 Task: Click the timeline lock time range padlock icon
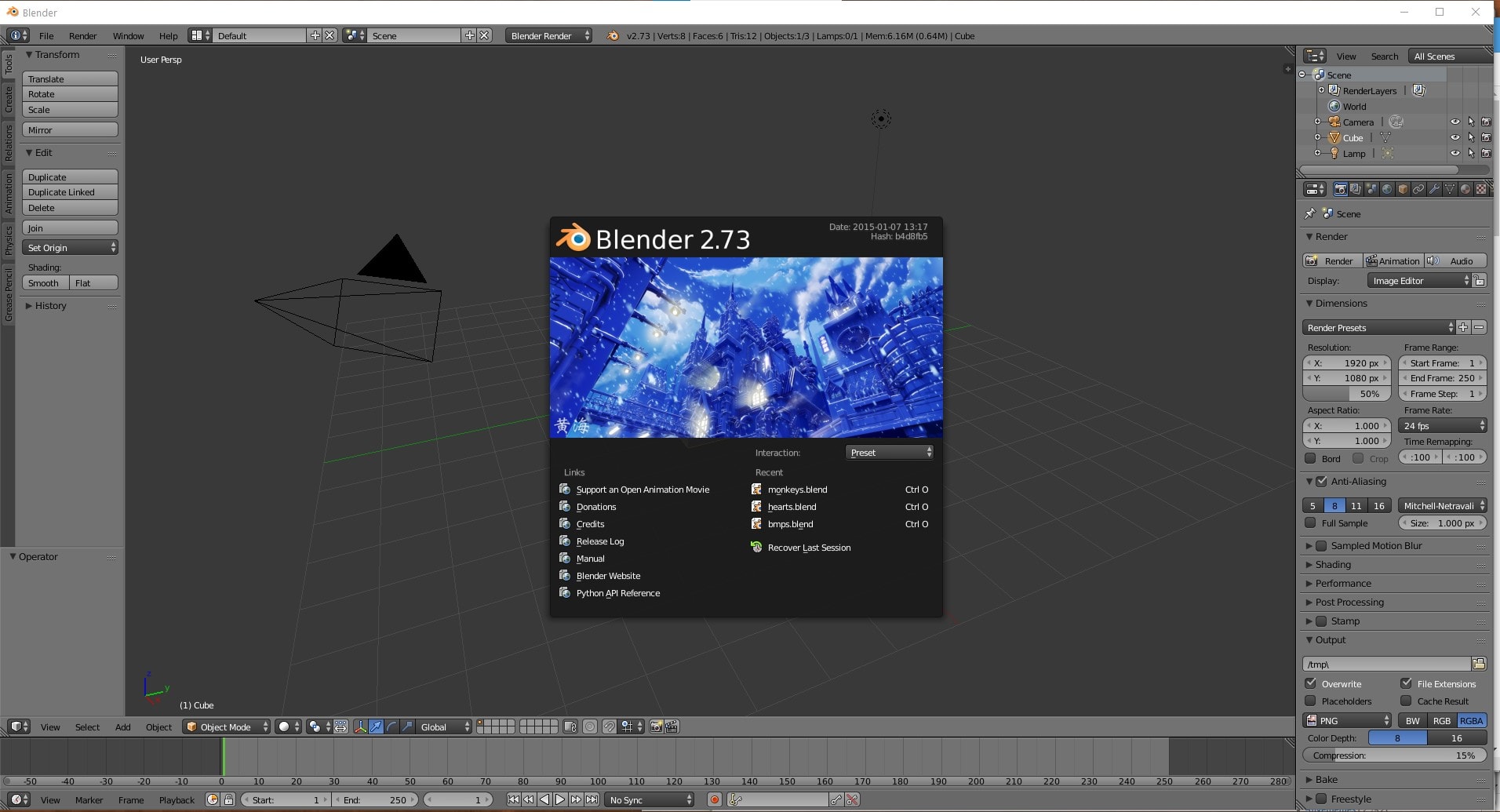[228, 799]
